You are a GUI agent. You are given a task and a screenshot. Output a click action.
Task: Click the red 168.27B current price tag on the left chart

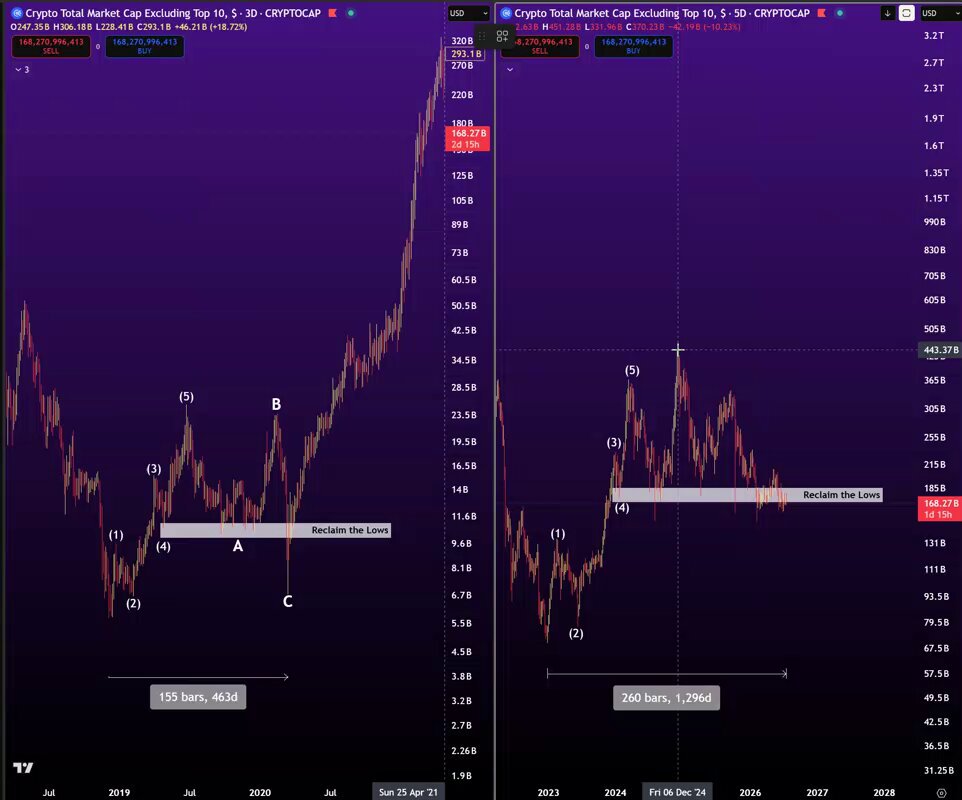[468, 139]
